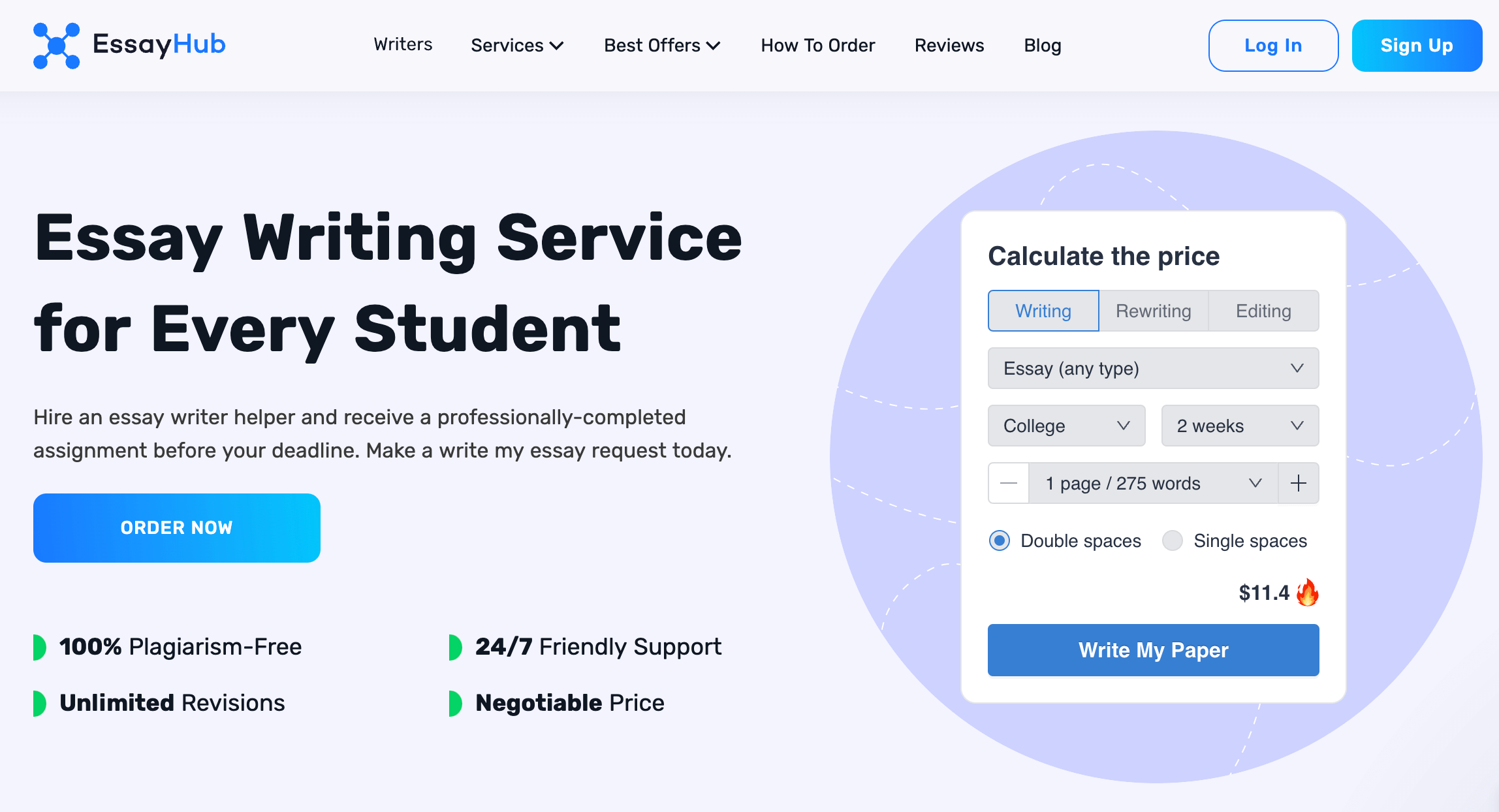The width and height of the screenshot is (1499, 812).
Task: Click the Order Now button
Action: pos(177,527)
